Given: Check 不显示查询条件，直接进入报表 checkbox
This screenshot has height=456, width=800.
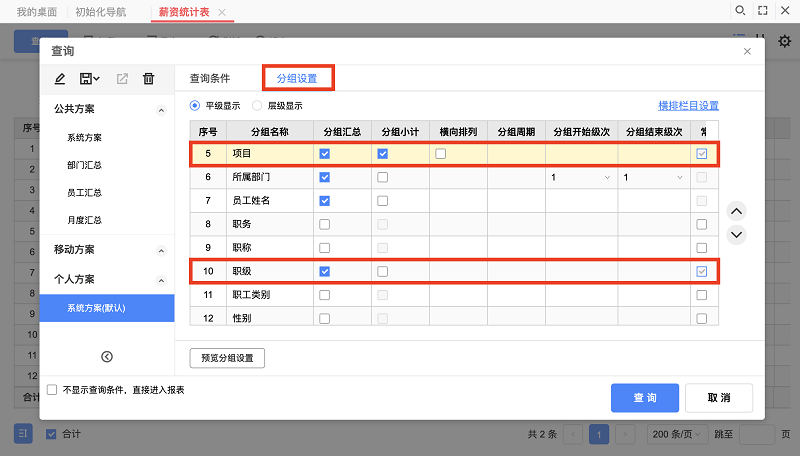Looking at the screenshot, I should click(x=52, y=390).
